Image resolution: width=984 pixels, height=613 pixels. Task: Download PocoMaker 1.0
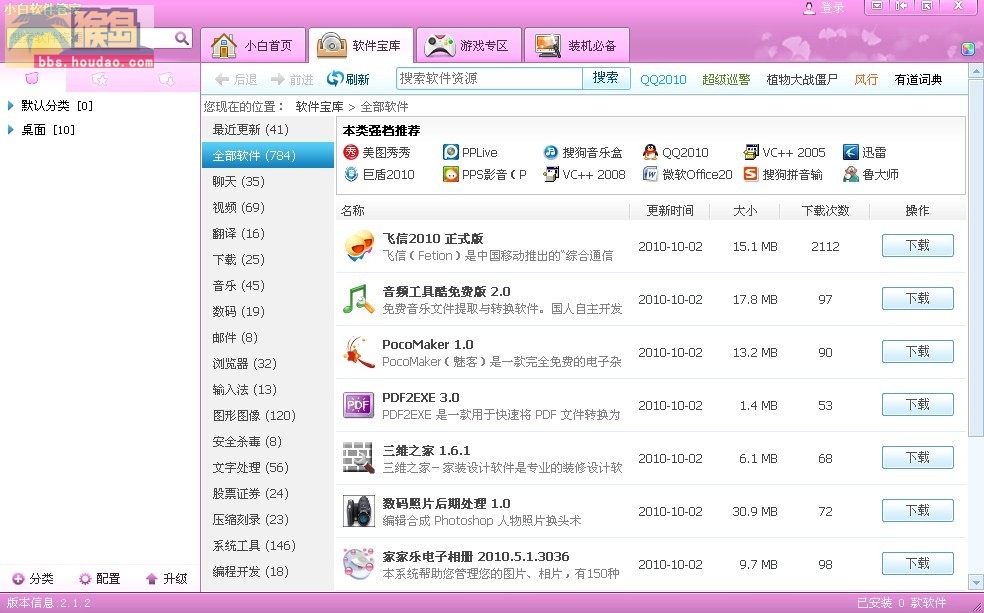tap(917, 351)
